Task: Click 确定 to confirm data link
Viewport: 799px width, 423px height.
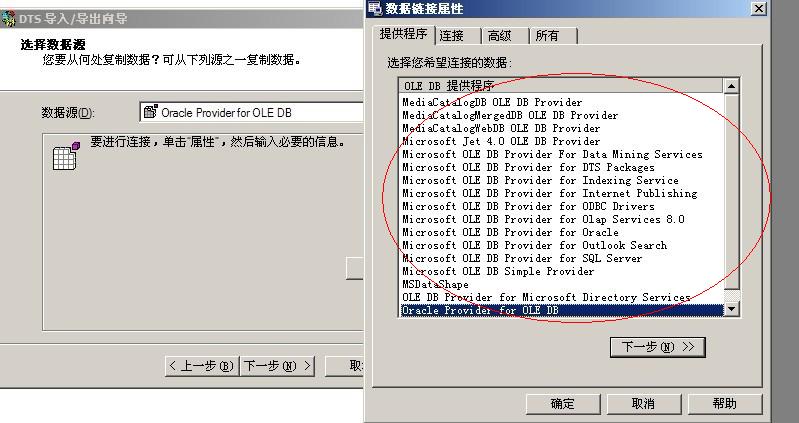Action: 563,404
